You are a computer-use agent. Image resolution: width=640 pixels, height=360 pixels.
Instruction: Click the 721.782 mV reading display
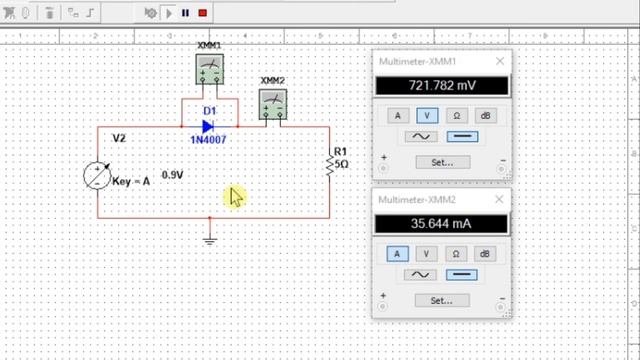[442, 86]
